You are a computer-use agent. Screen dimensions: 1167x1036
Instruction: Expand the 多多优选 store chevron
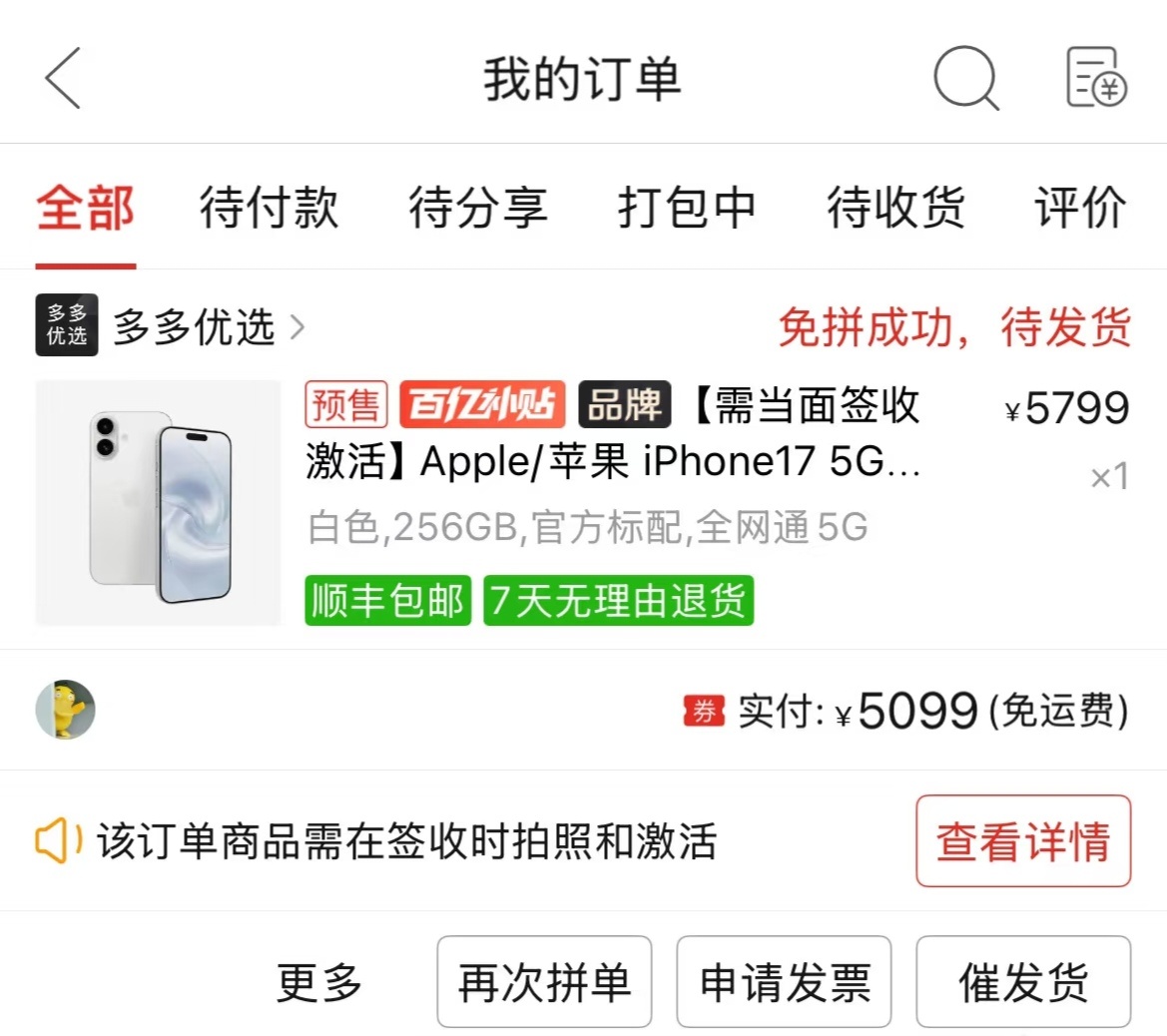(296, 326)
